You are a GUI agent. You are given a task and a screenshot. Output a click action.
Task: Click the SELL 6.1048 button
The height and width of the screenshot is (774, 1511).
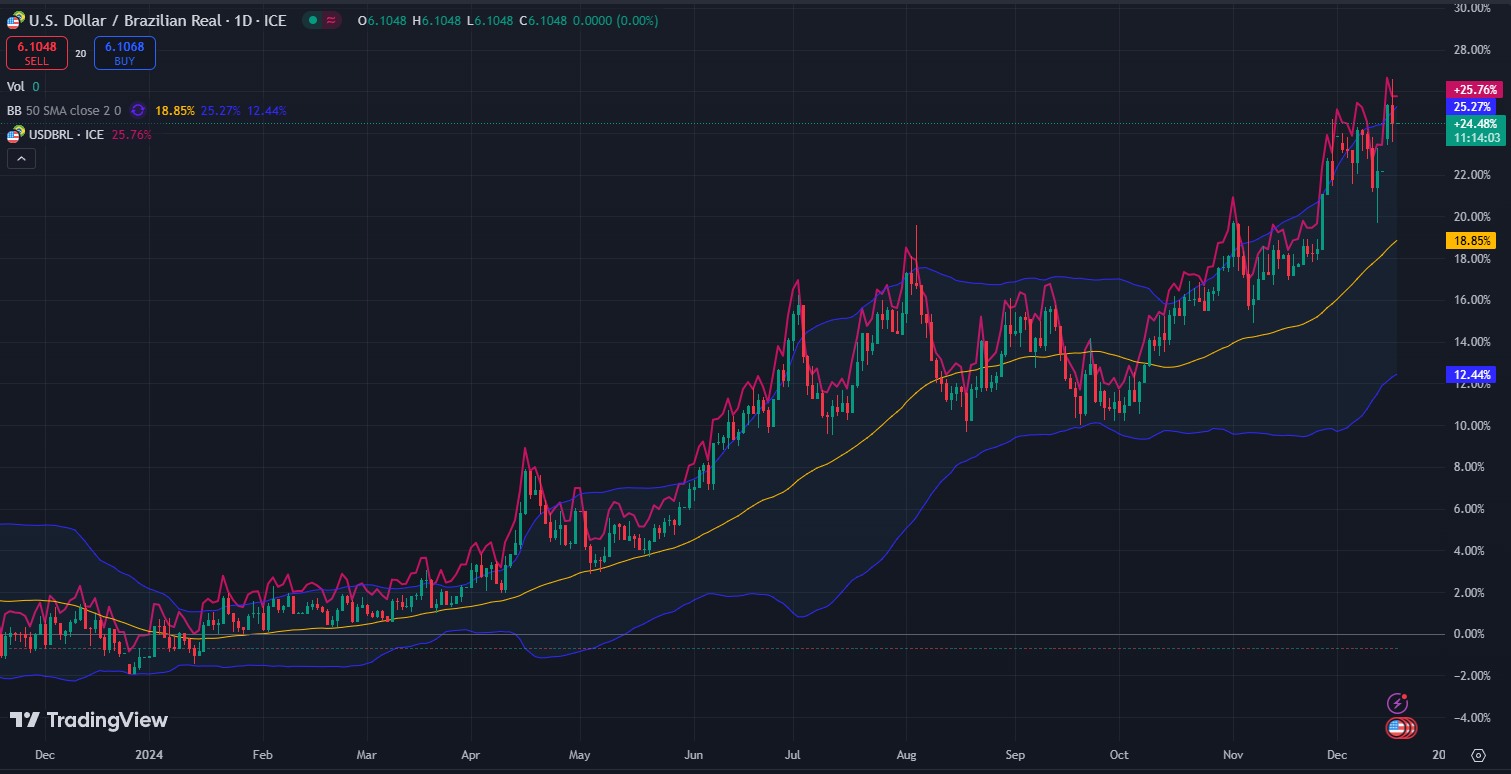tap(36, 53)
